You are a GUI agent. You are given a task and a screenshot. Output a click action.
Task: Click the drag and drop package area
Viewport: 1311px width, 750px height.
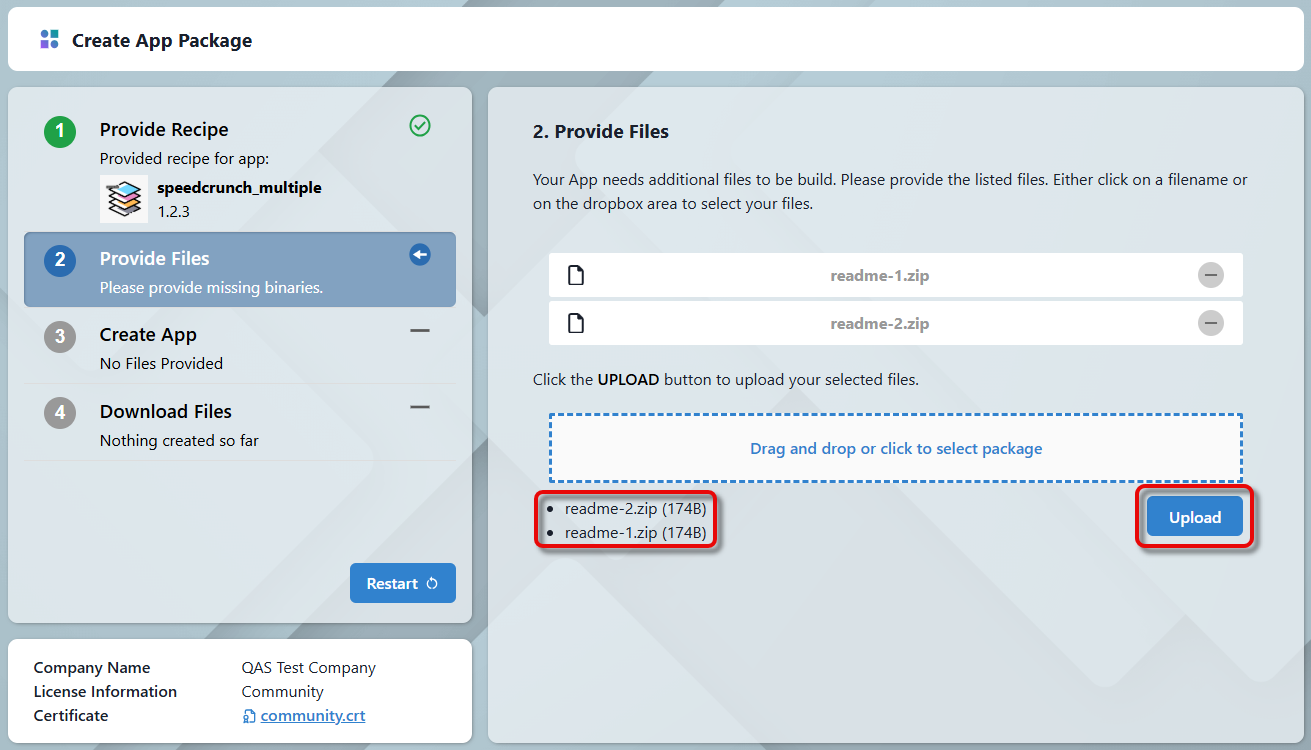pos(895,448)
